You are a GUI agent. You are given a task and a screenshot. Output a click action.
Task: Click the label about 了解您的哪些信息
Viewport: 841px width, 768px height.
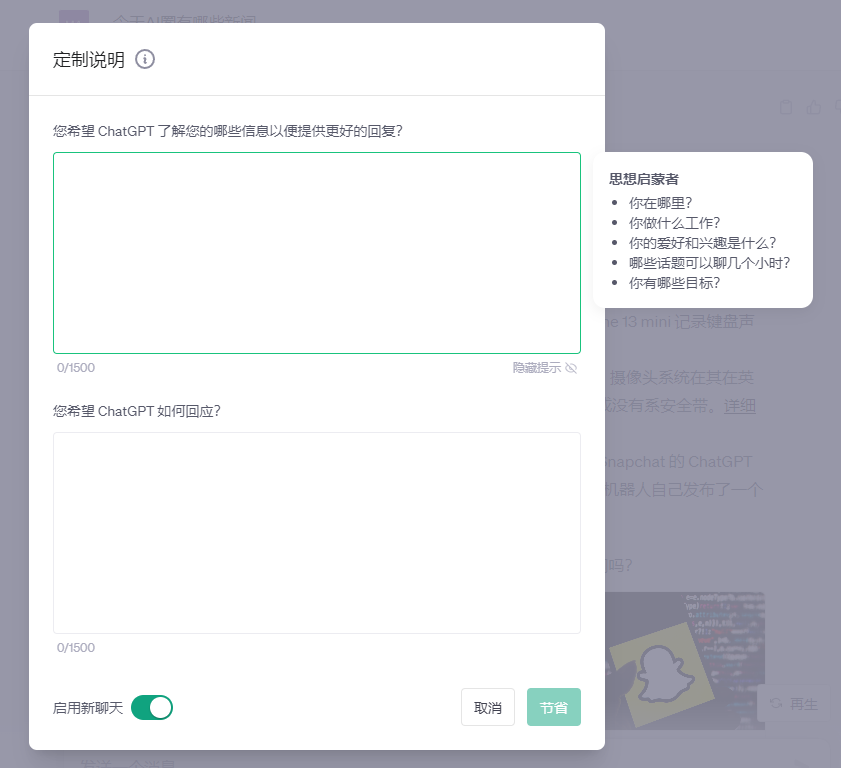tap(227, 131)
